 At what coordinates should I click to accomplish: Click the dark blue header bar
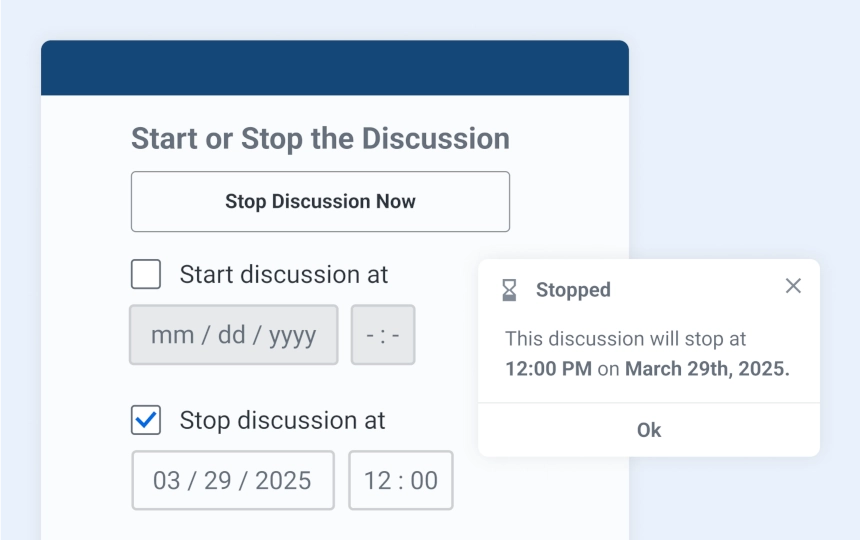(x=335, y=67)
